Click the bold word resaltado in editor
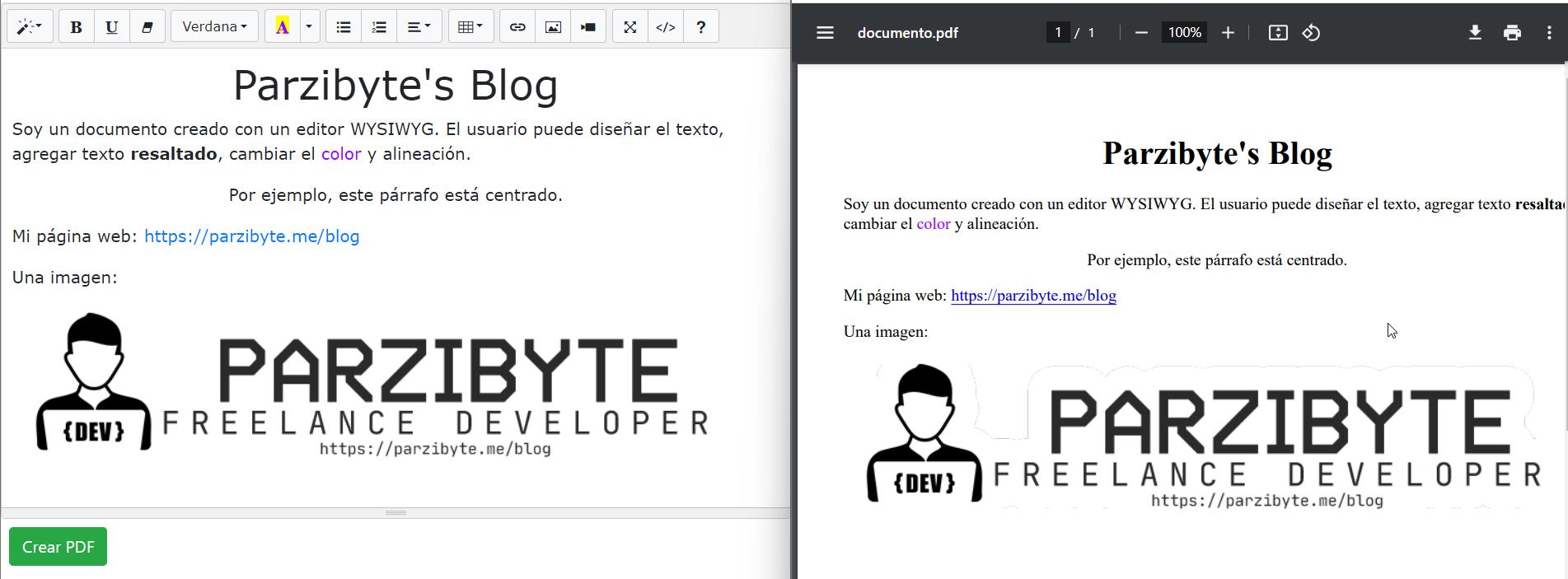Screen dimensions: 1568x579 (174, 154)
